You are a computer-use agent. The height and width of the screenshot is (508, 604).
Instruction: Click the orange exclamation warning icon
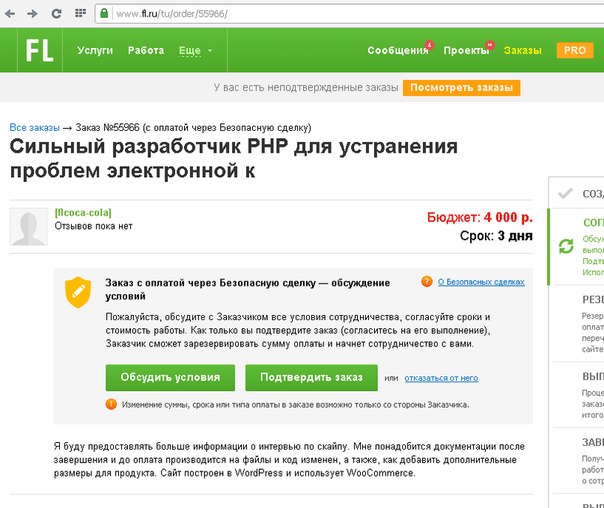(111, 404)
